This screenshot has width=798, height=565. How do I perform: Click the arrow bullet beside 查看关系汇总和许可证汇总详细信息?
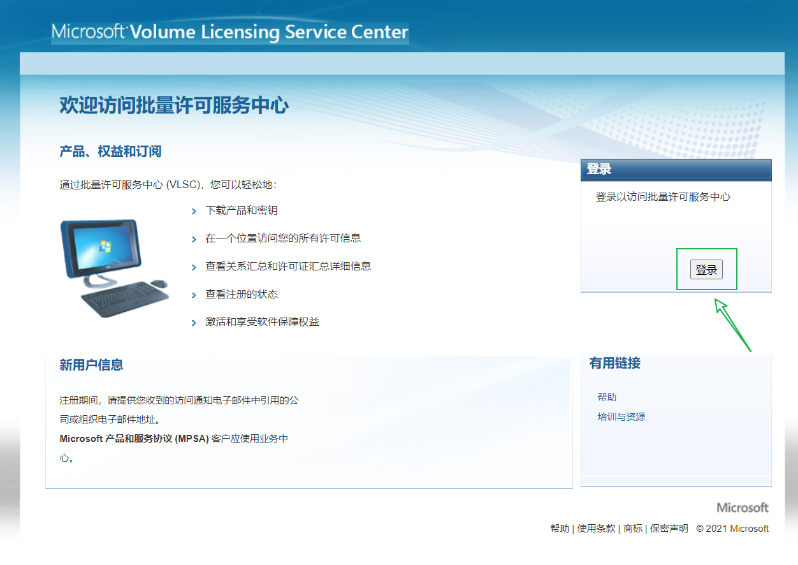coord(194,267)
